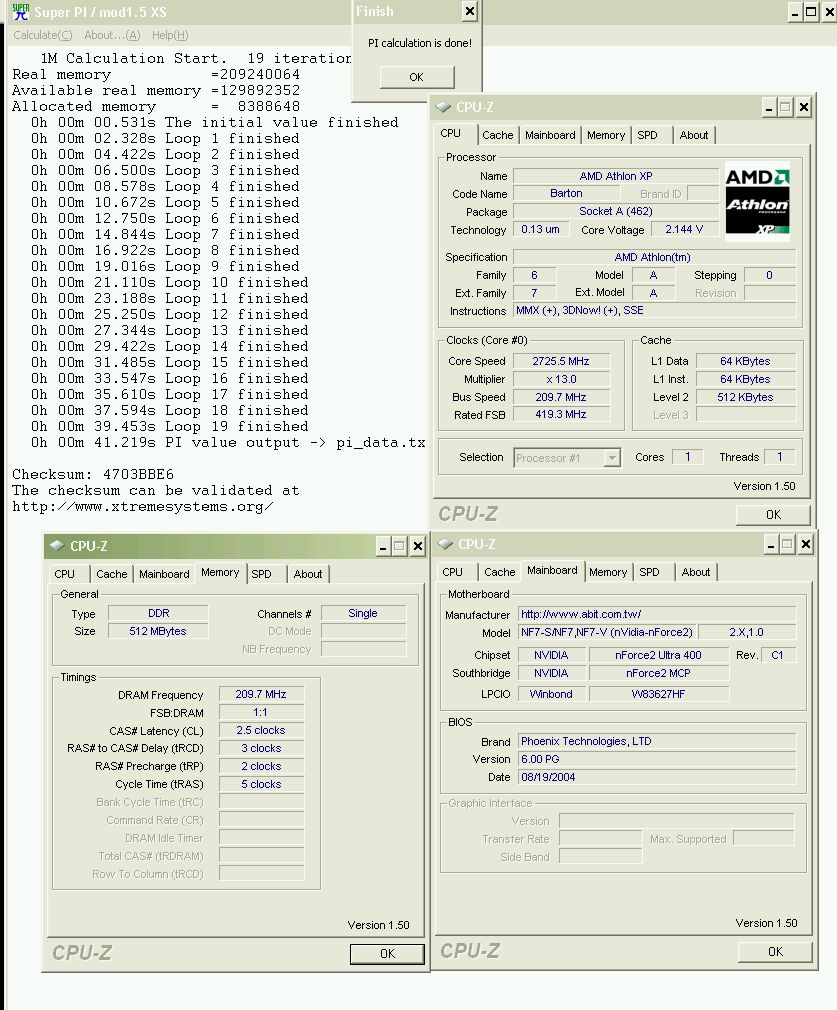Open the Help menu in Super PI
This screenshot has width=837, height=1010.
(170, 35)
